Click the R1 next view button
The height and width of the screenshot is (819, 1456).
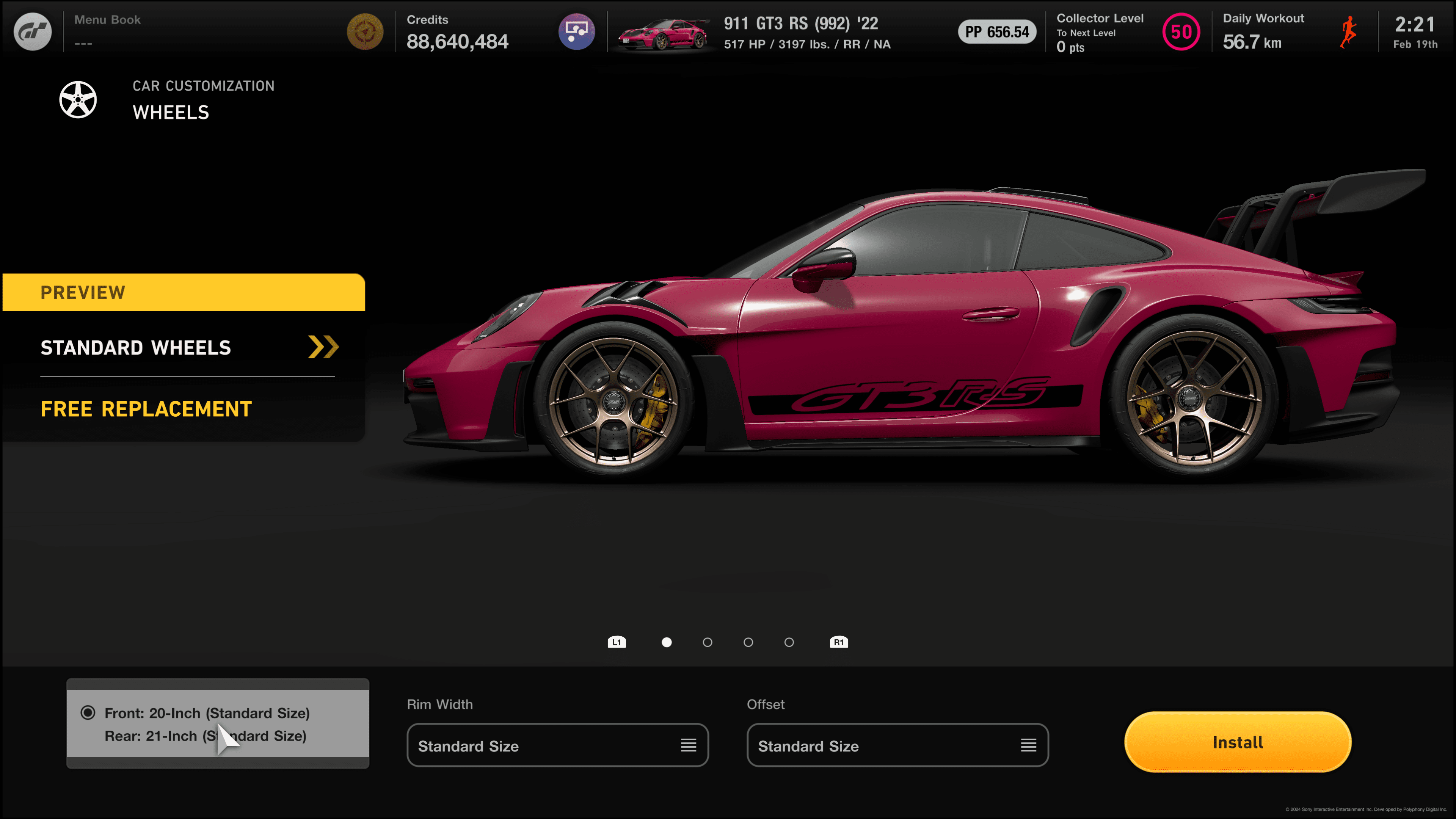(839, 642)
